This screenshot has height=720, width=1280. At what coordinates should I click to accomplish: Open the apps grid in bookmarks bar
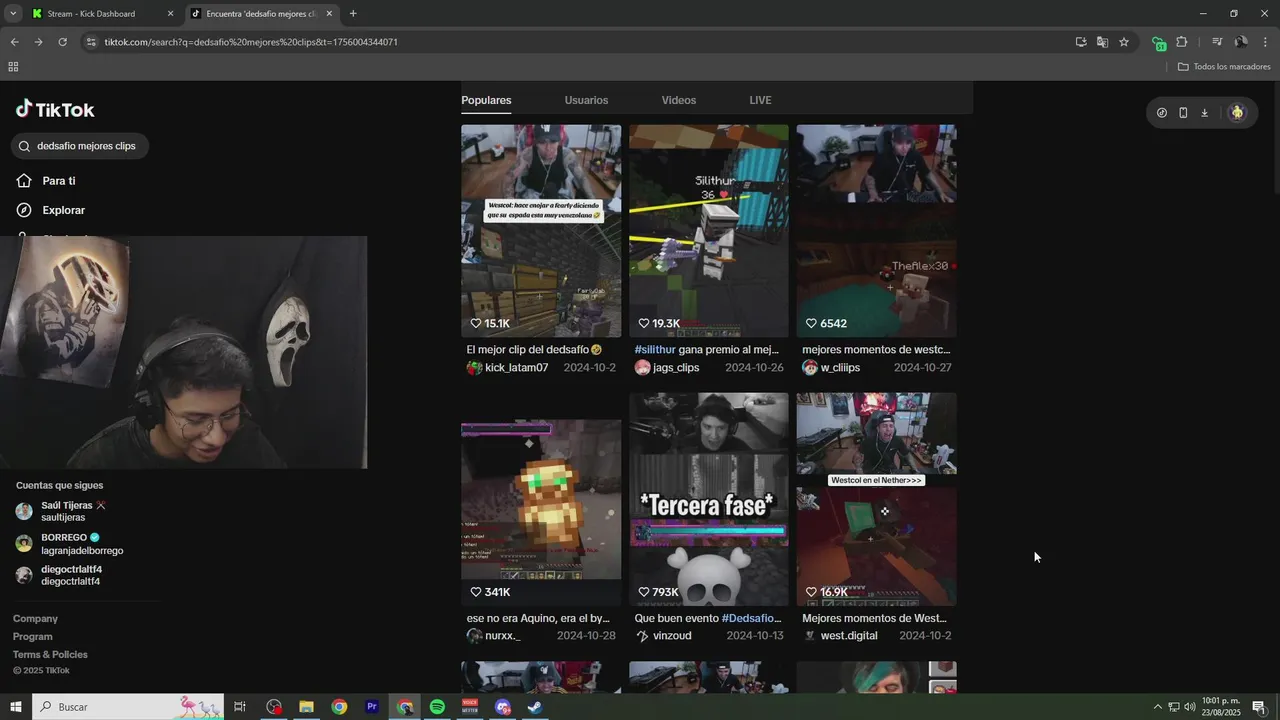(13, 67)
